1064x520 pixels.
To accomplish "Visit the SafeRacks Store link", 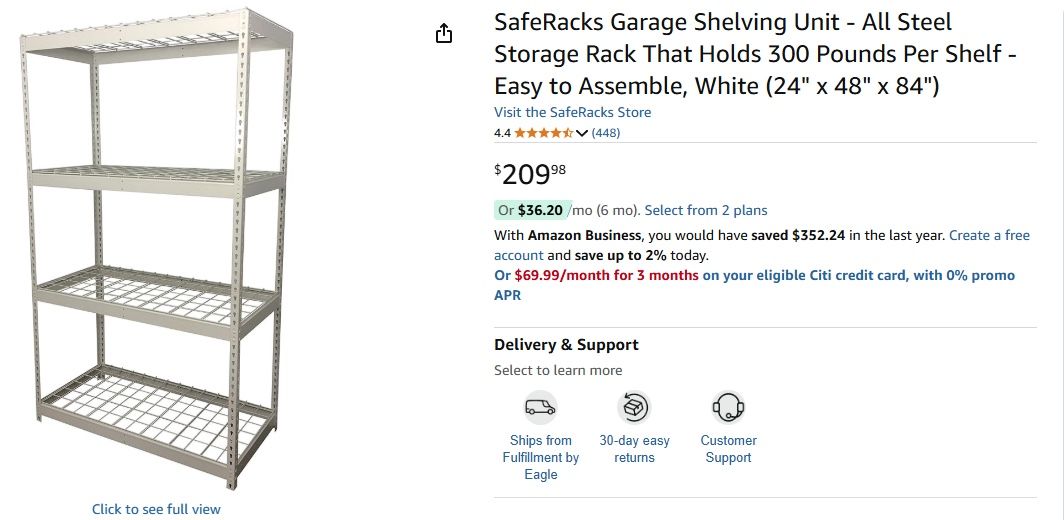I will tap(572, 112).
